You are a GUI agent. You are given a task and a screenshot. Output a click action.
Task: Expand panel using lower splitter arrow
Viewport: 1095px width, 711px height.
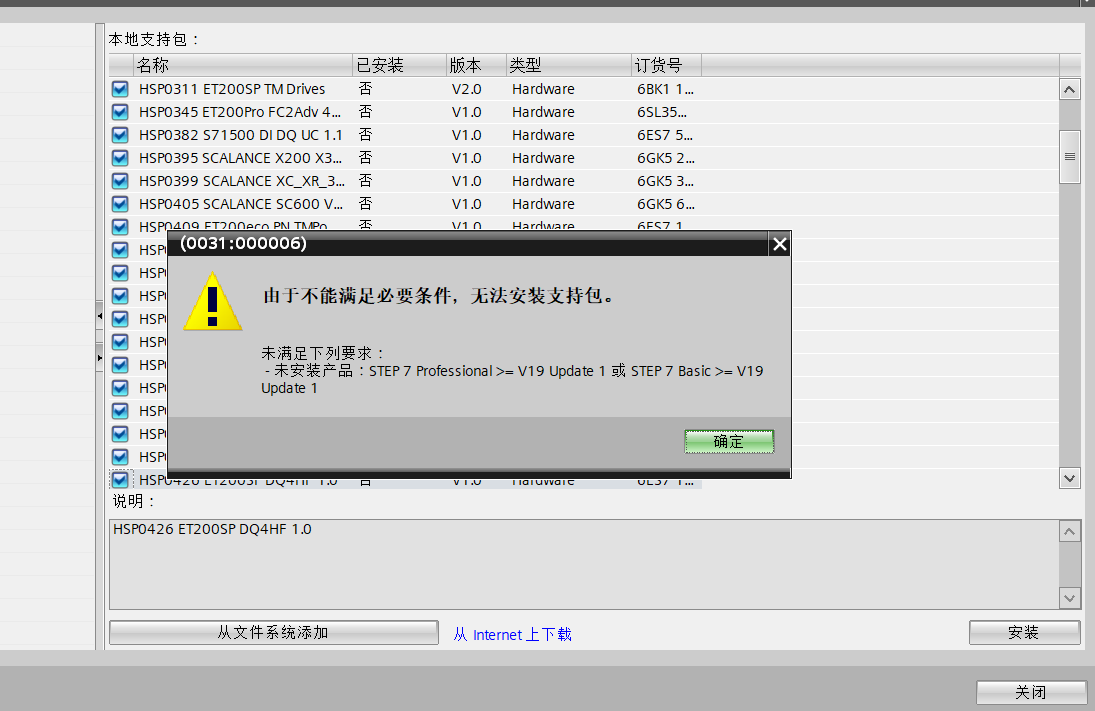pos(100,358)
